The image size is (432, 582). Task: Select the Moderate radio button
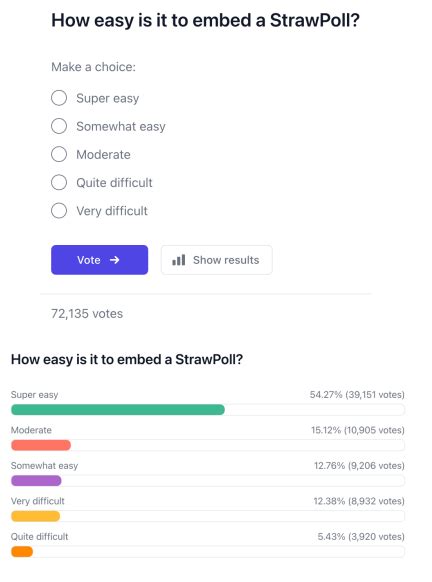pos(59,154)
